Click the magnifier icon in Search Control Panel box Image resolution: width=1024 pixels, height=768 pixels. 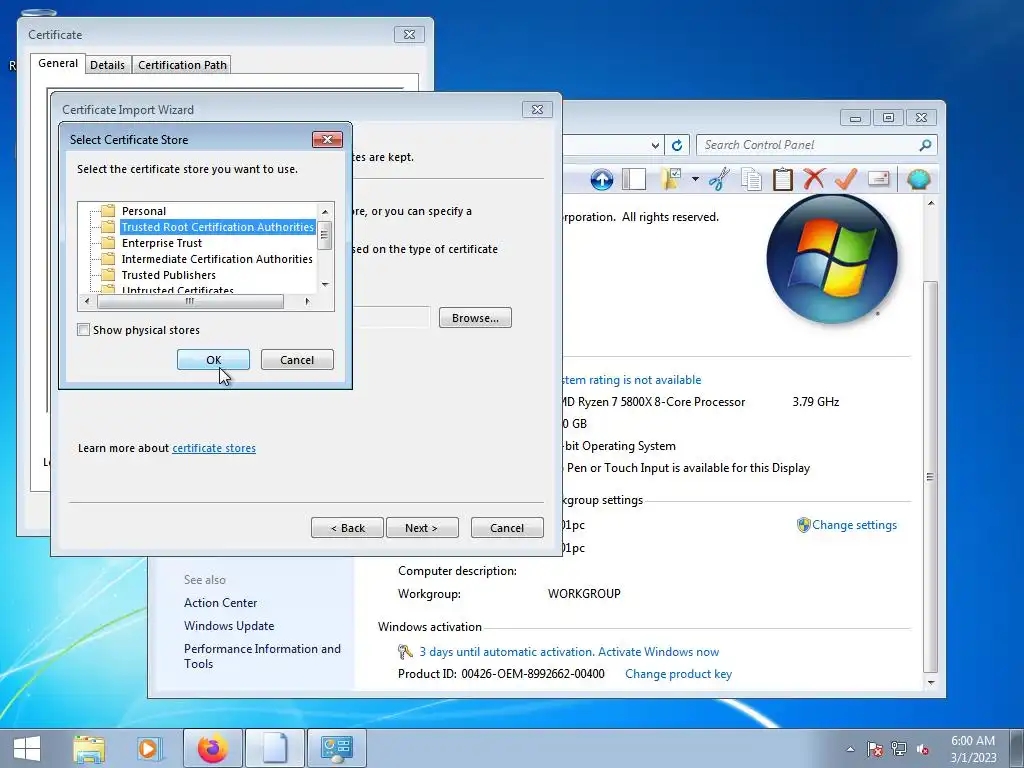click(925, 145)
